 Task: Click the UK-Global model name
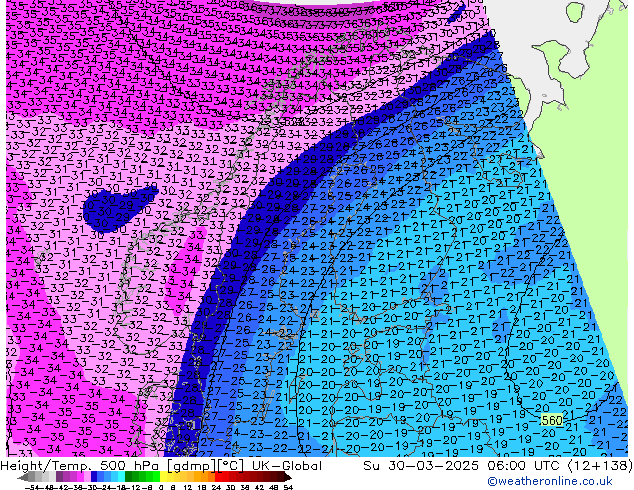(x=287, y=466)
